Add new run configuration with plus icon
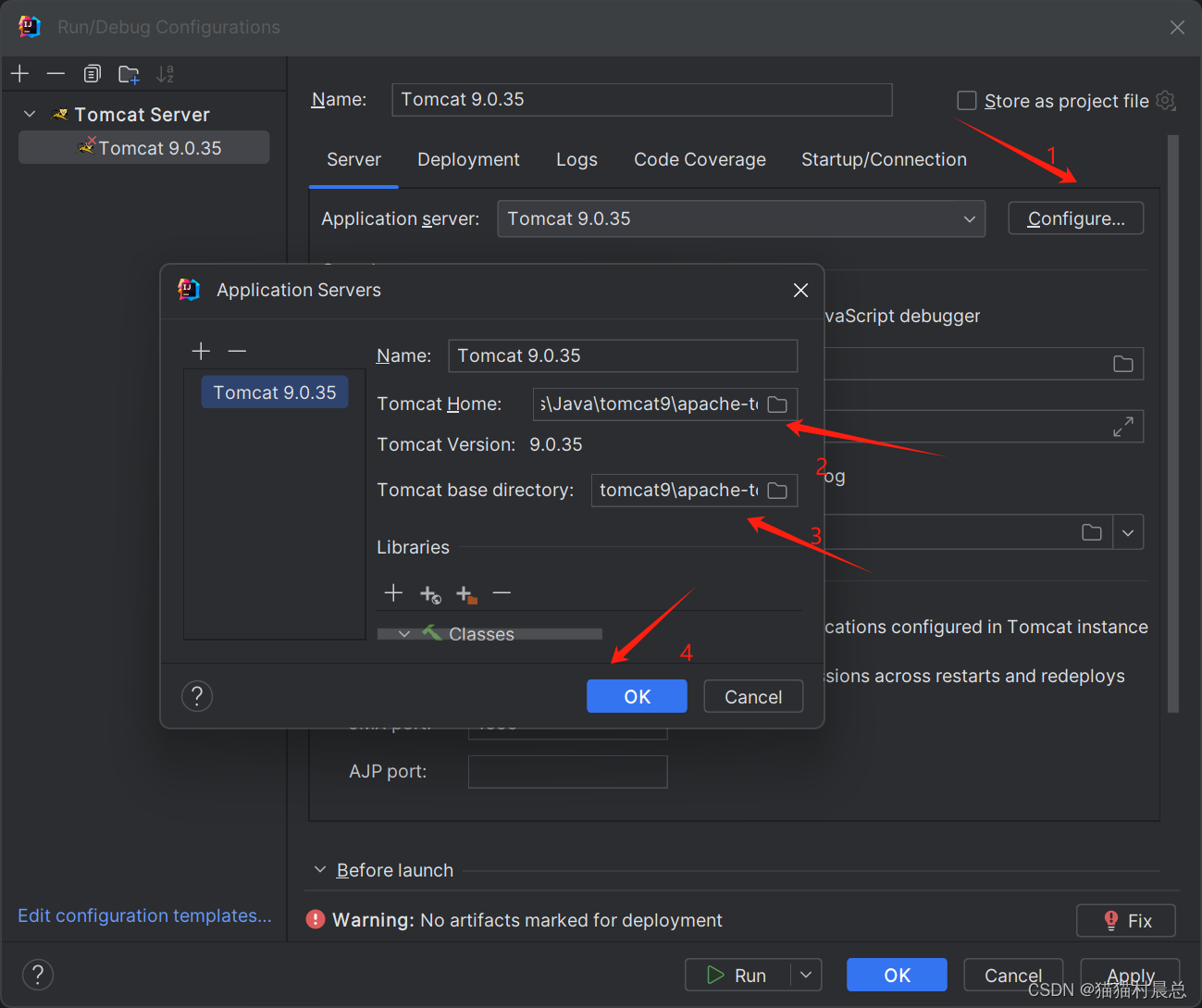Screen dimensions: 1202x1008 point(20,73)
